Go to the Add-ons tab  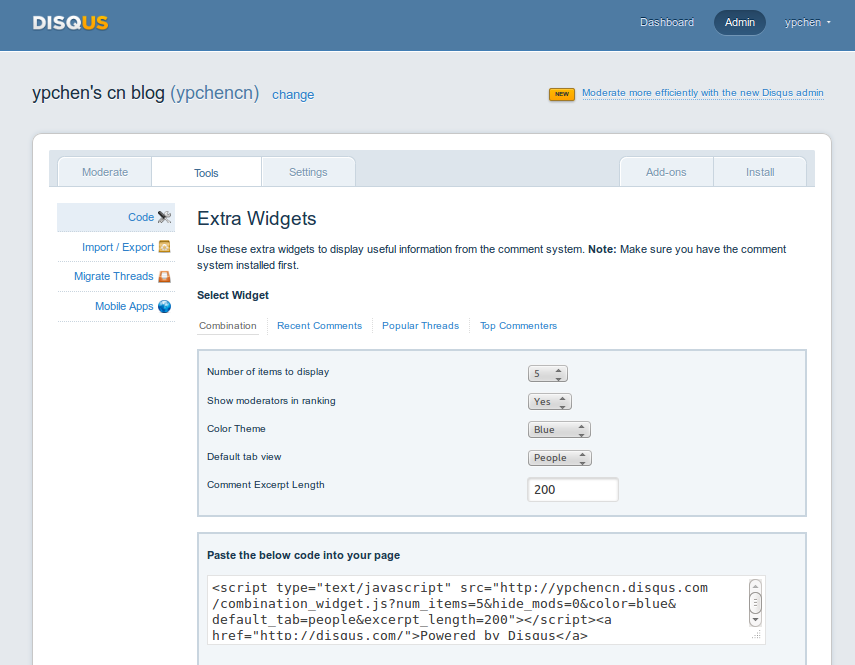[666, 172]
